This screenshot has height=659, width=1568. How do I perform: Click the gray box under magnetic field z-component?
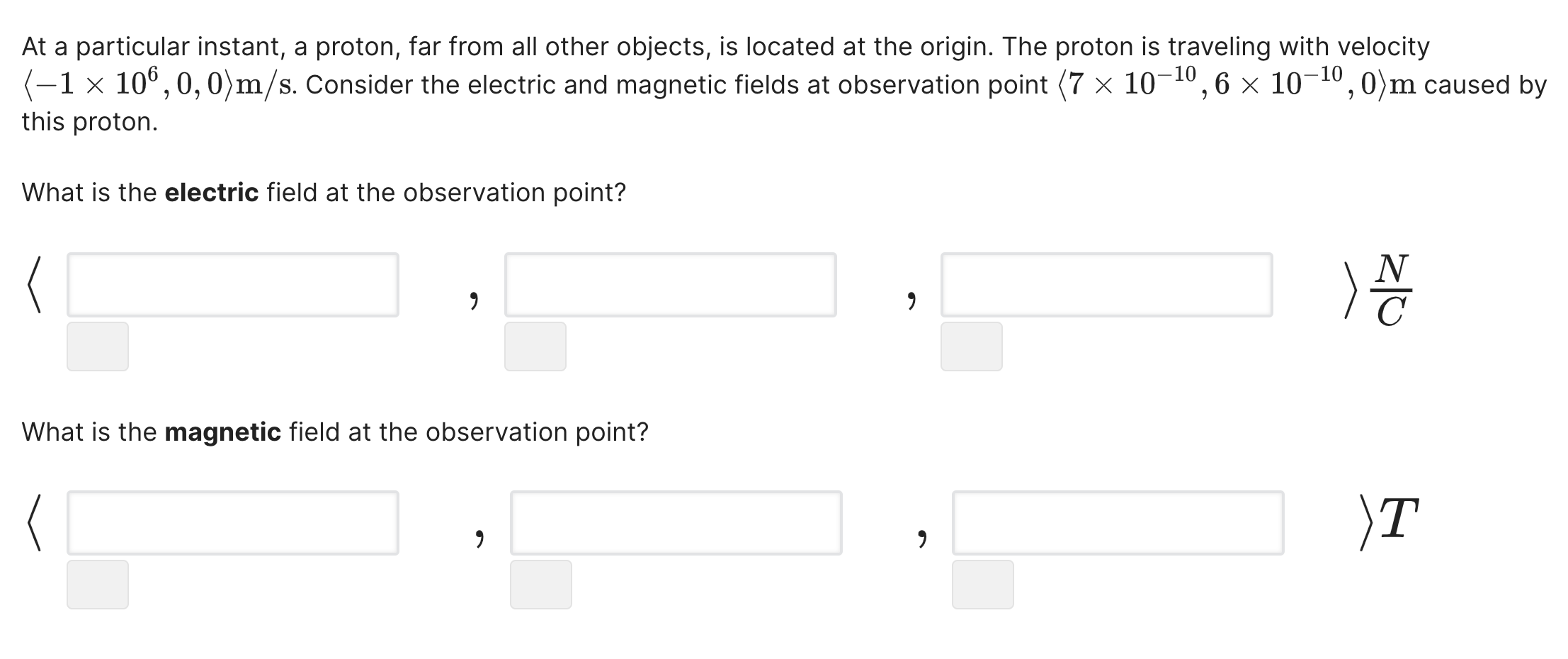[x=982, y=585]
